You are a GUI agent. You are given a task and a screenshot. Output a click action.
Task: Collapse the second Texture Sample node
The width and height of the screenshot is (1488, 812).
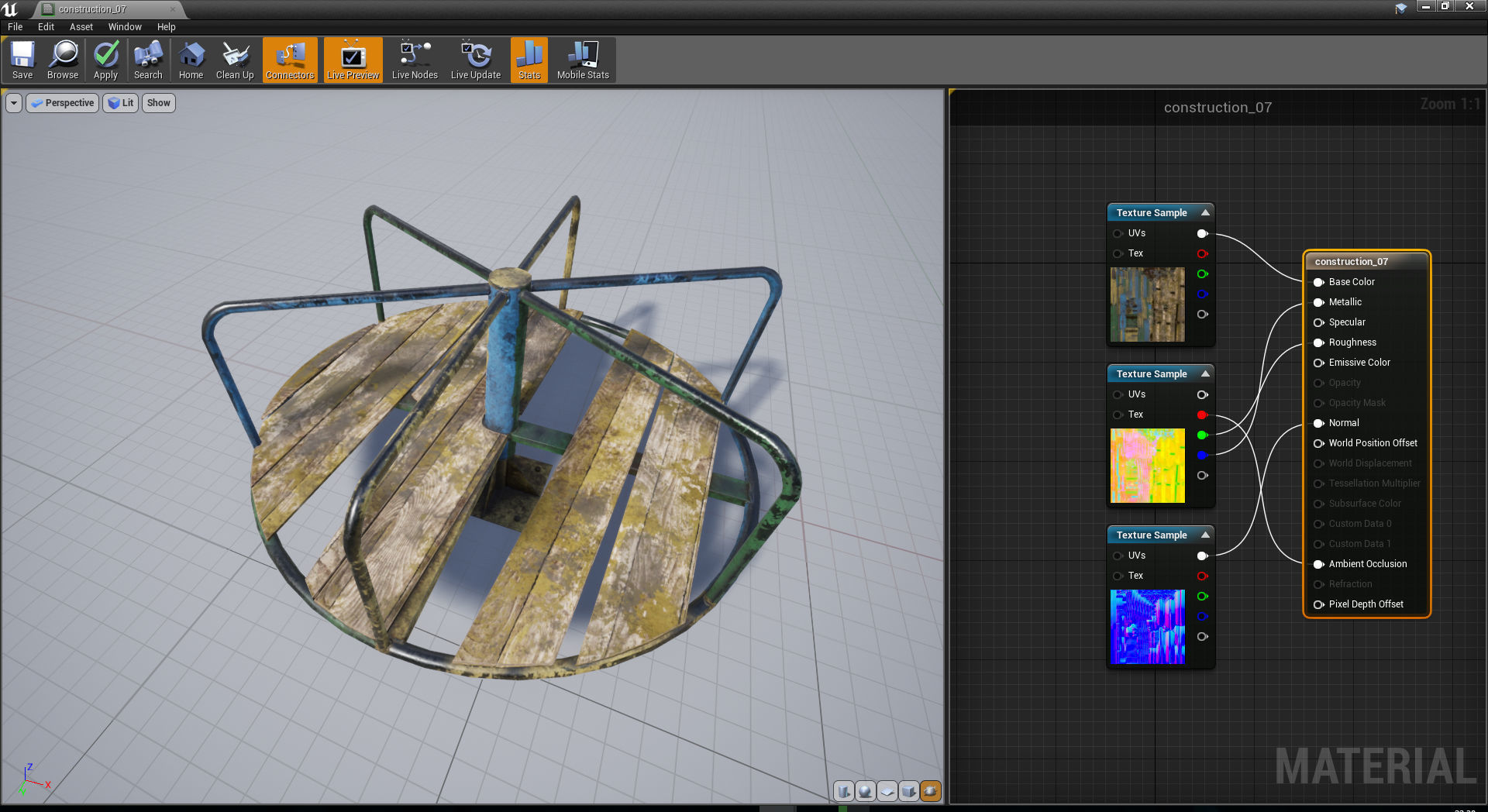click(1205, 373)
